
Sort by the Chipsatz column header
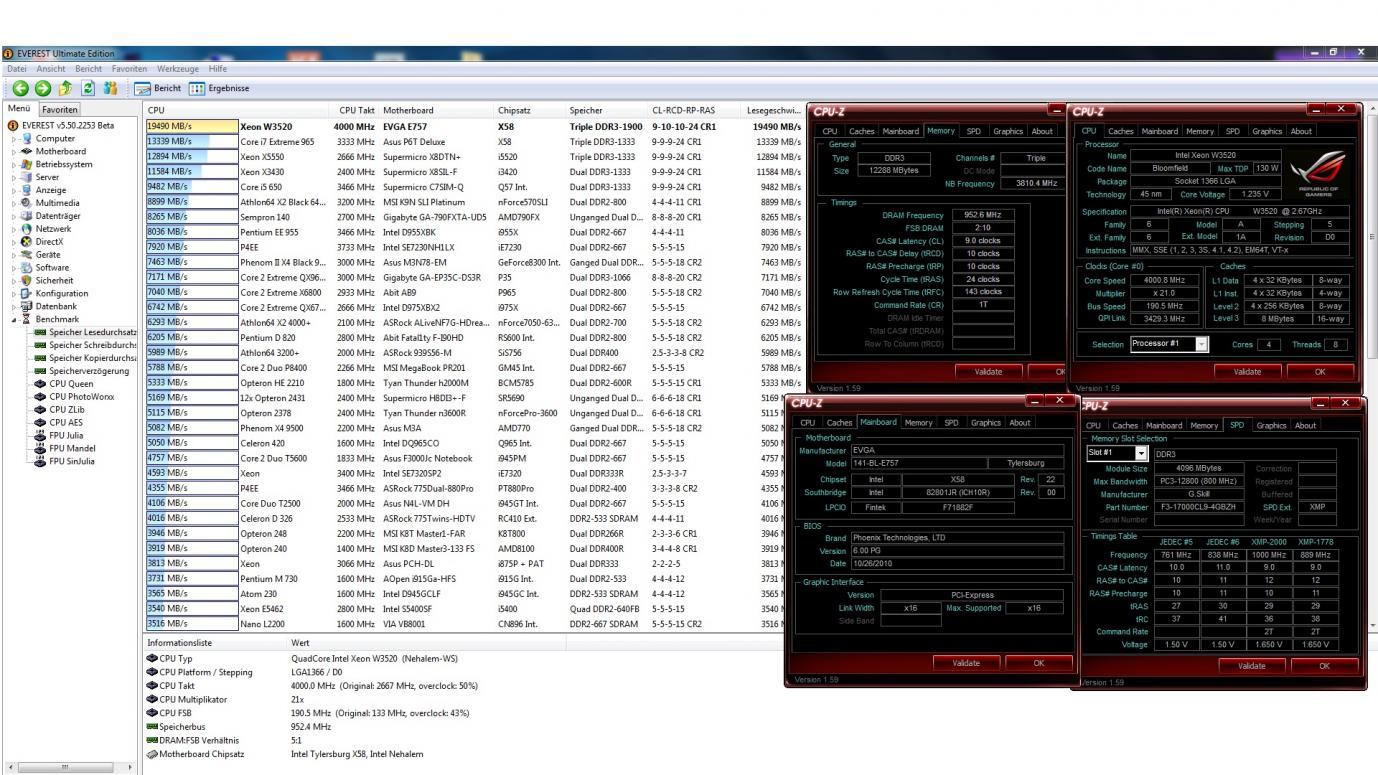[515, 109]
